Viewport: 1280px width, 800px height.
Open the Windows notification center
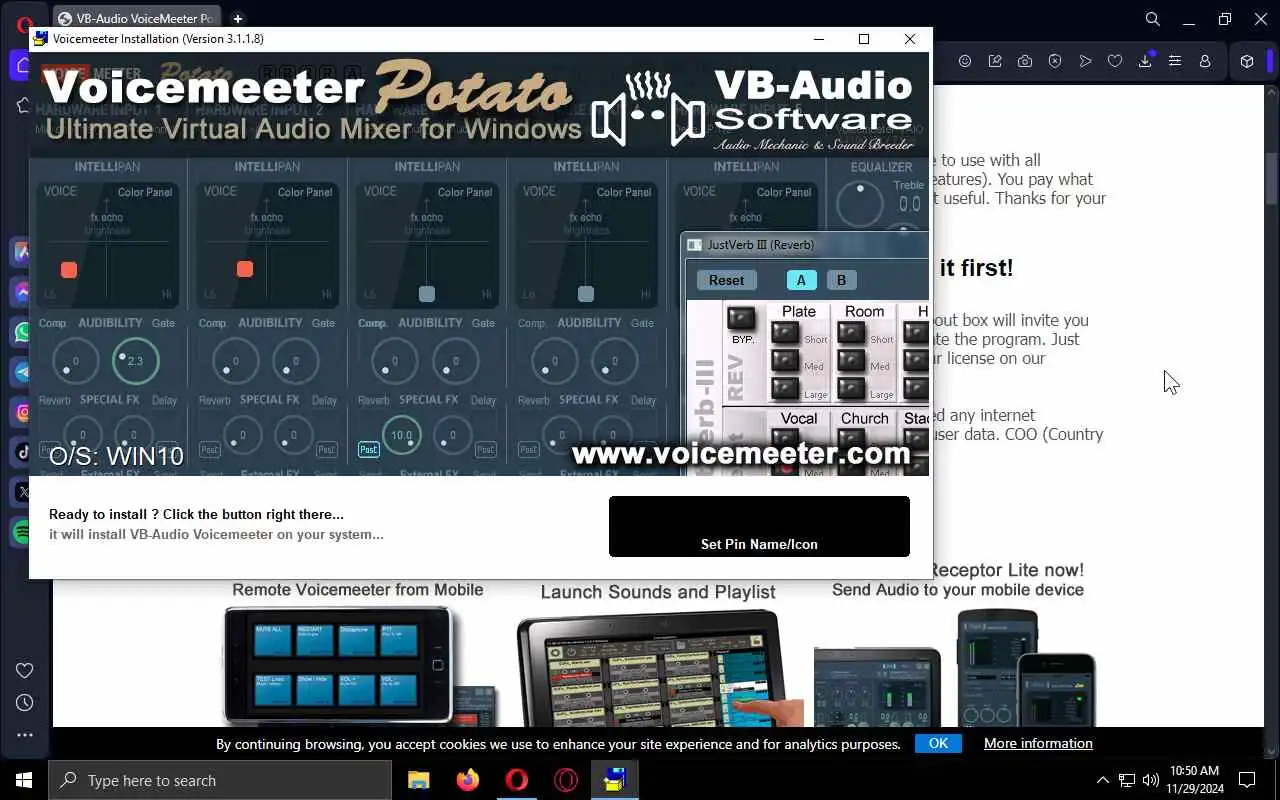1247,780
